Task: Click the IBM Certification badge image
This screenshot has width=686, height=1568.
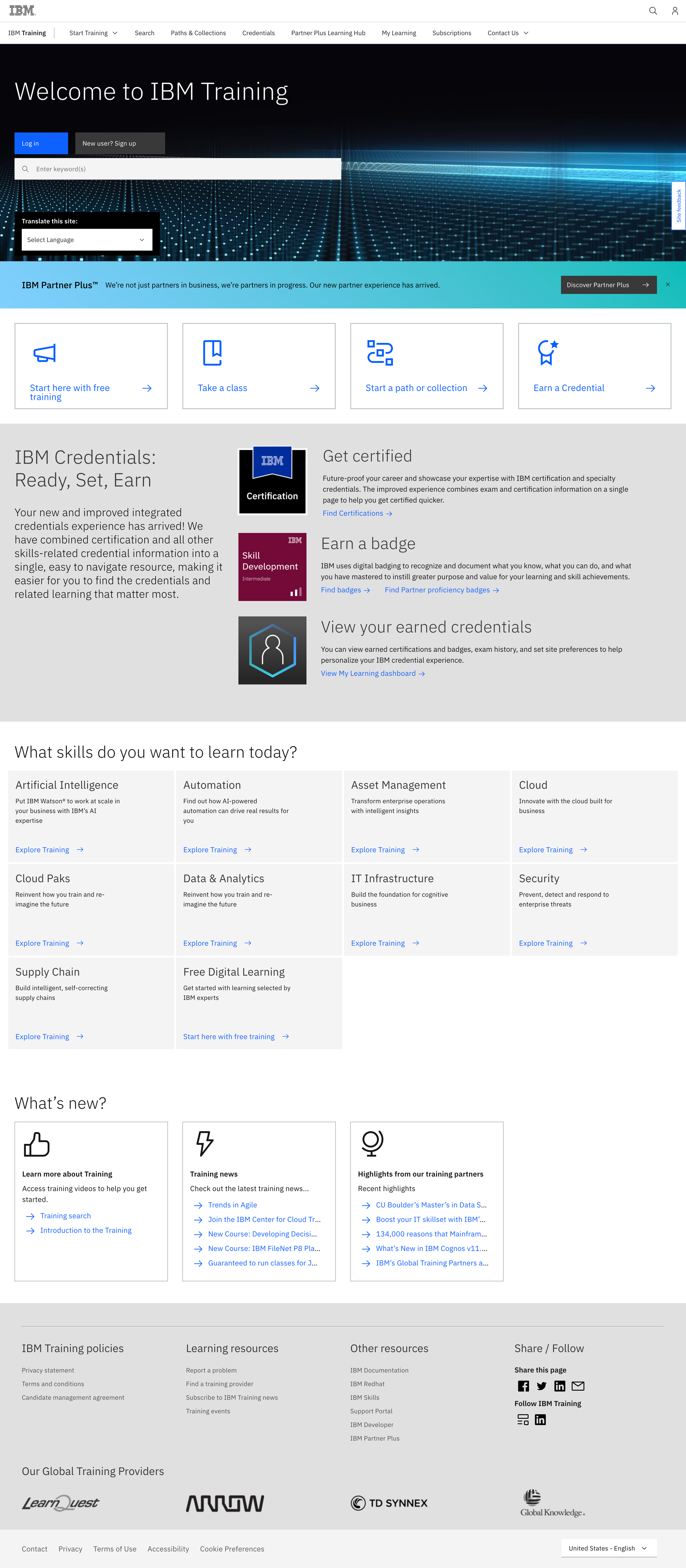Action: point(272,481)
